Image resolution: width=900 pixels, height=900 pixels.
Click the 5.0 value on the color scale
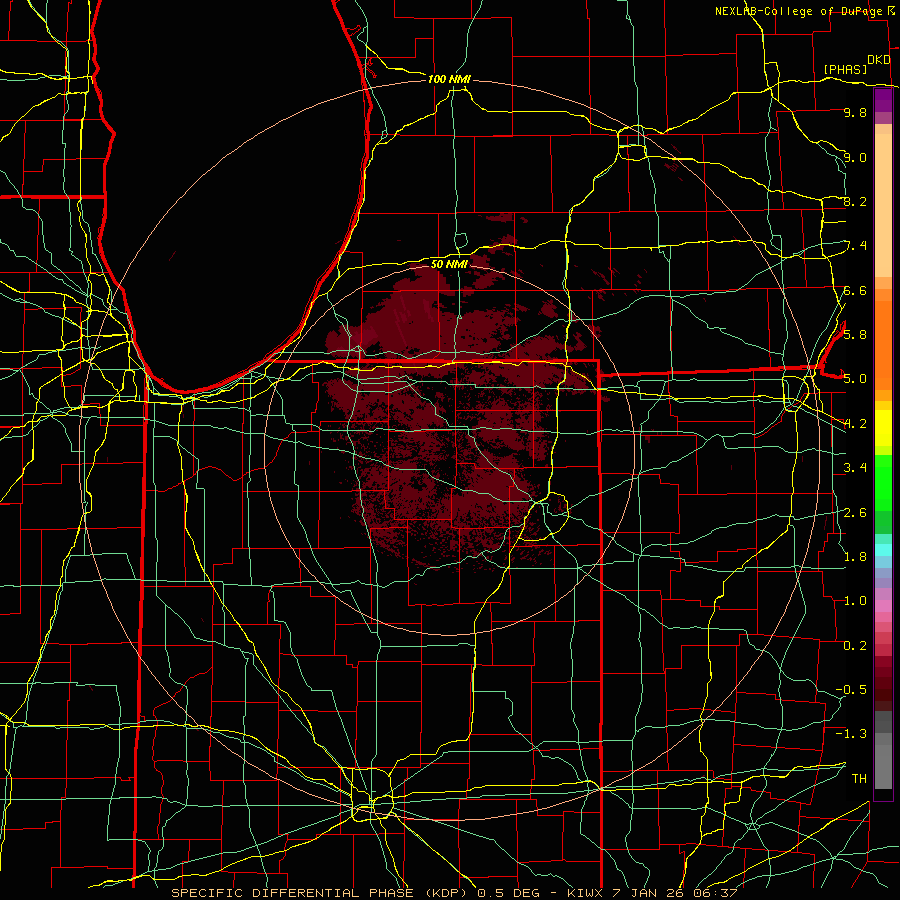(x=855, y=379)
